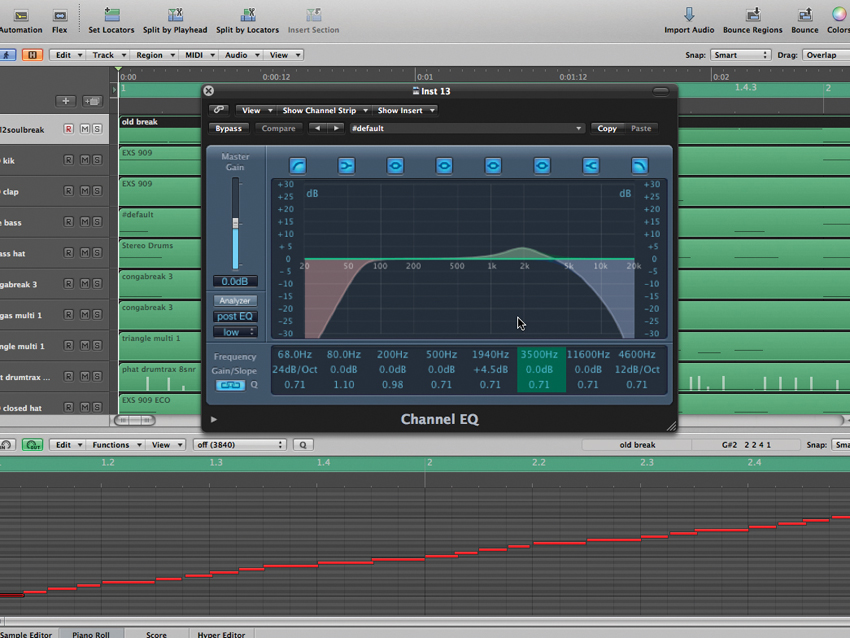Toggle the parametric band icon for 1940Hz
Viewport: 850px width, 638px height.
[493, 166]
